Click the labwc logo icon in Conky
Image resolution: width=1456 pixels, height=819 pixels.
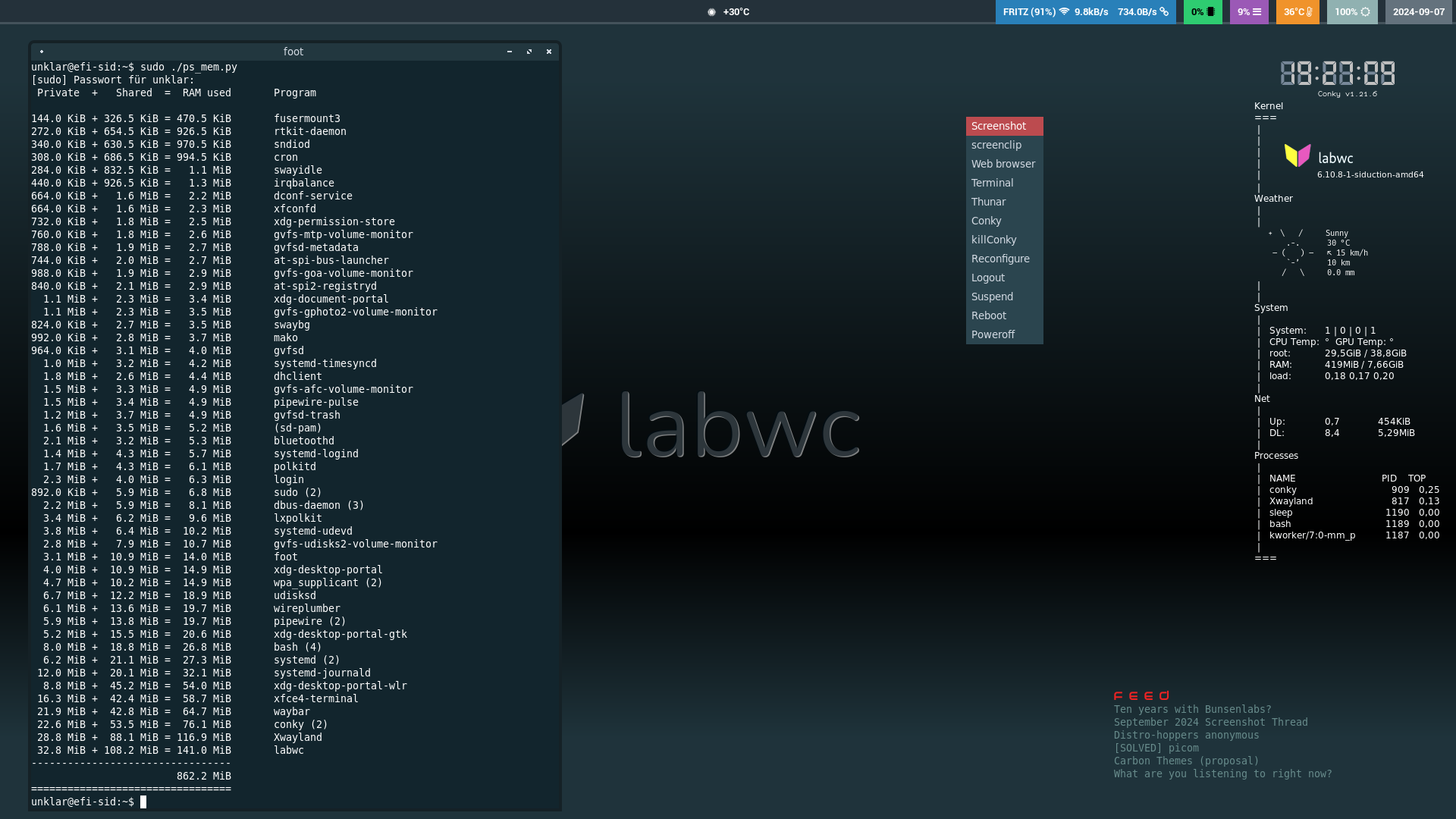click(x=1298, y=155)
